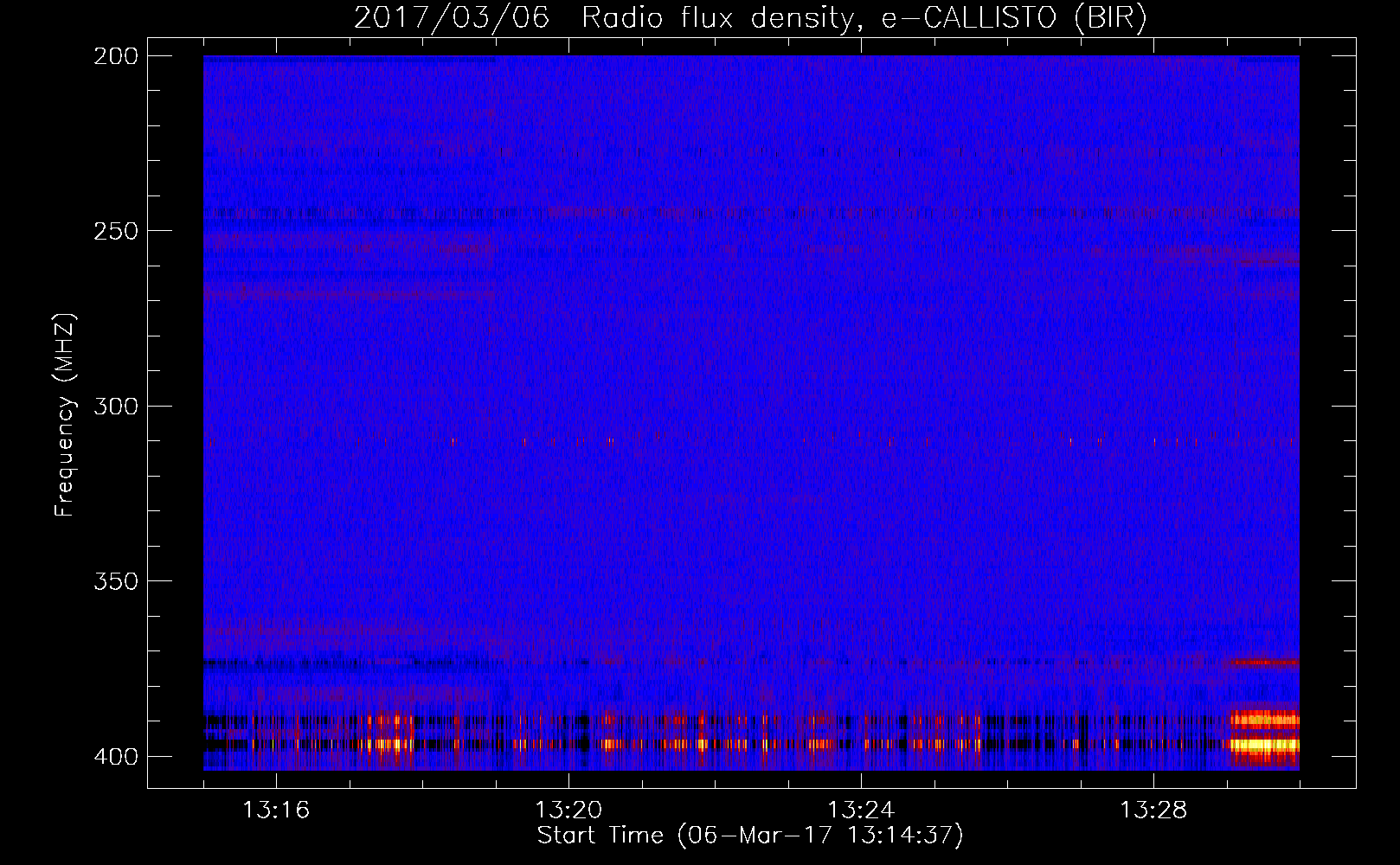Select the 13:20 time tick label

(568, 811)
